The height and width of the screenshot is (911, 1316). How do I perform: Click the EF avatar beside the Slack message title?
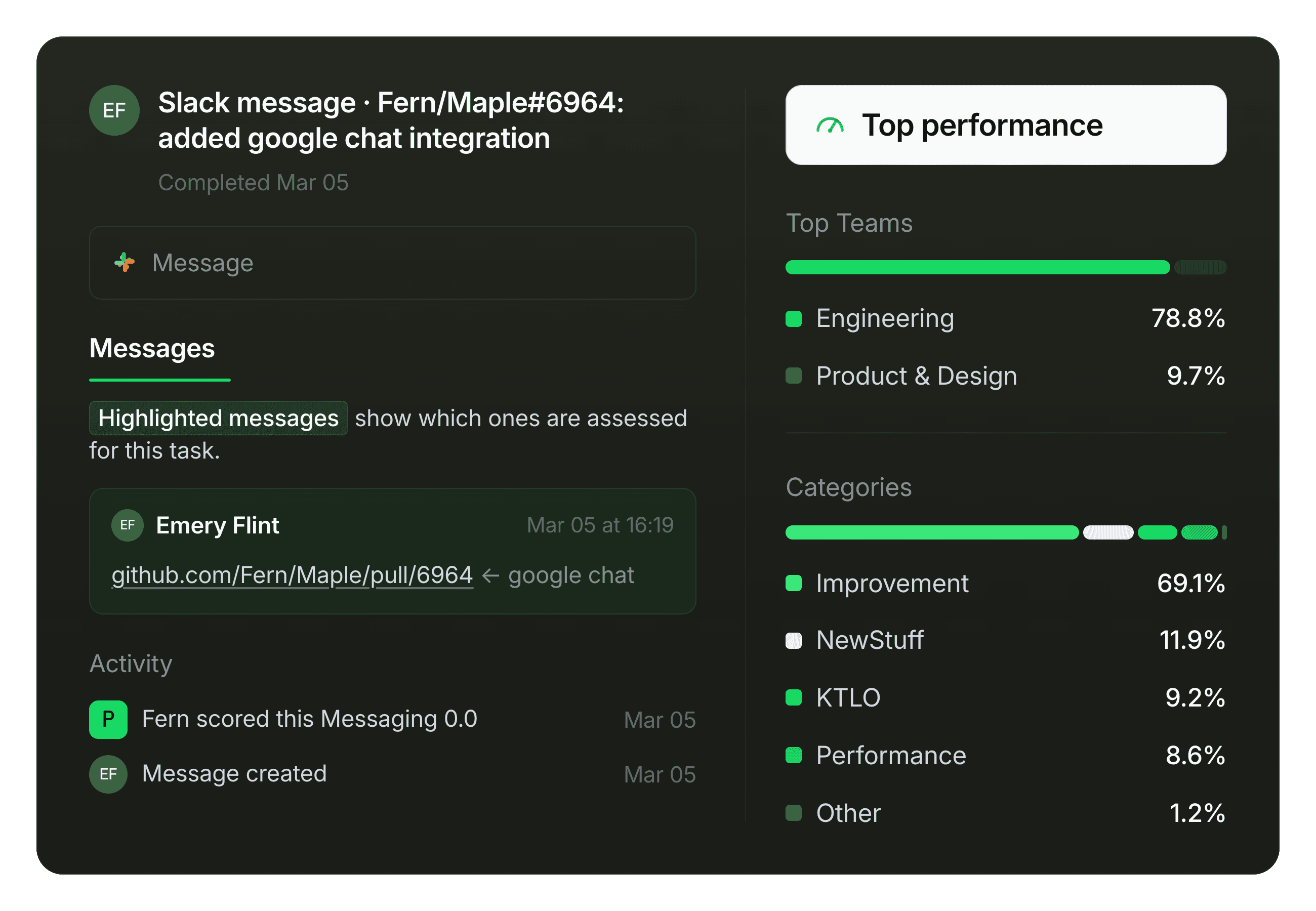[x=114, y=110]
